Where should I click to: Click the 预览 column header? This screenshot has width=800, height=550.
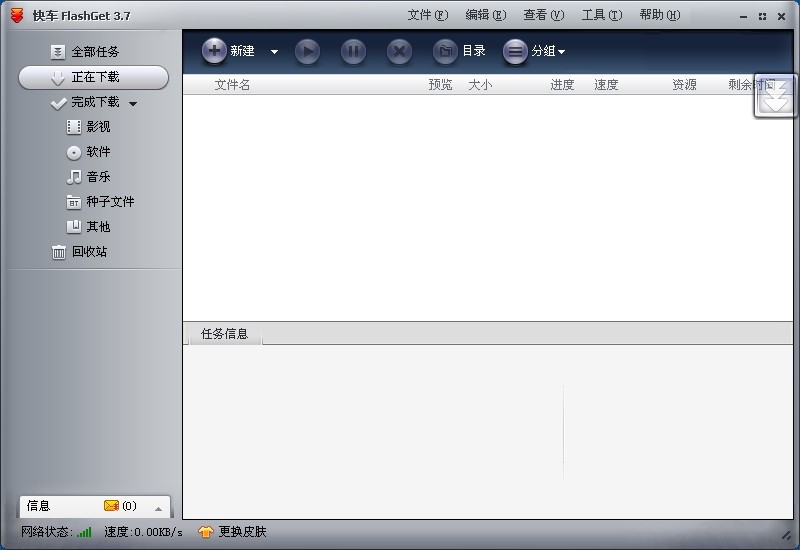point(440,85)
